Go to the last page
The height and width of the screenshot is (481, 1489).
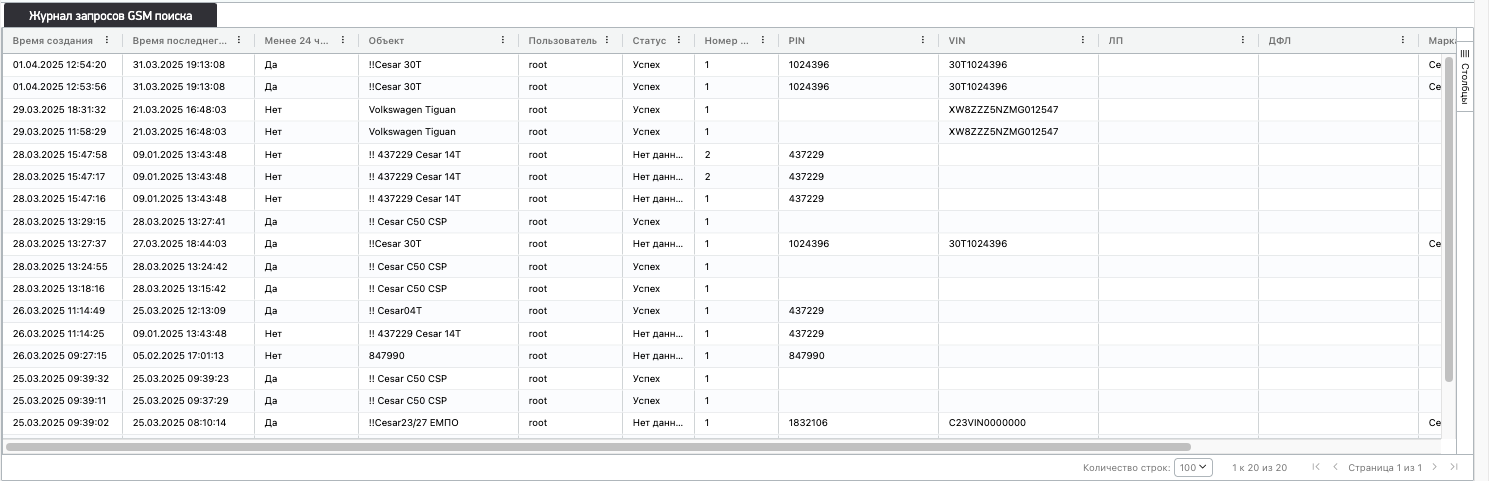click(1454, 467)
